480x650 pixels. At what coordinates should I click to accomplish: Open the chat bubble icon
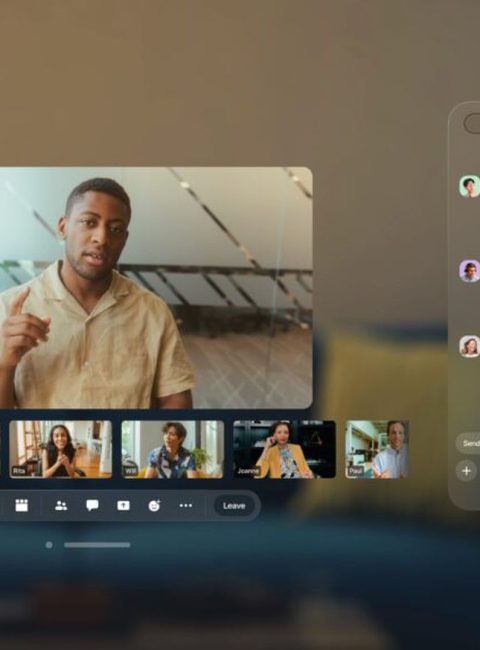click(92, 505)
